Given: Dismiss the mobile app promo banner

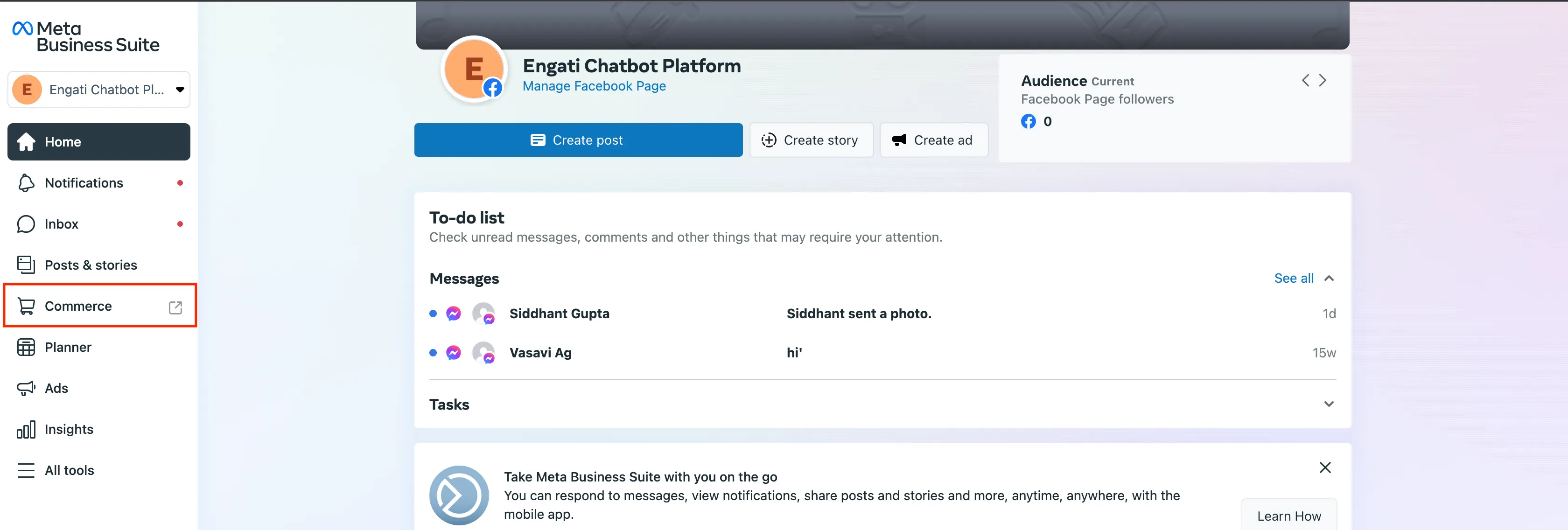Looking at the screenshot, I should [x=1324, y=467].
